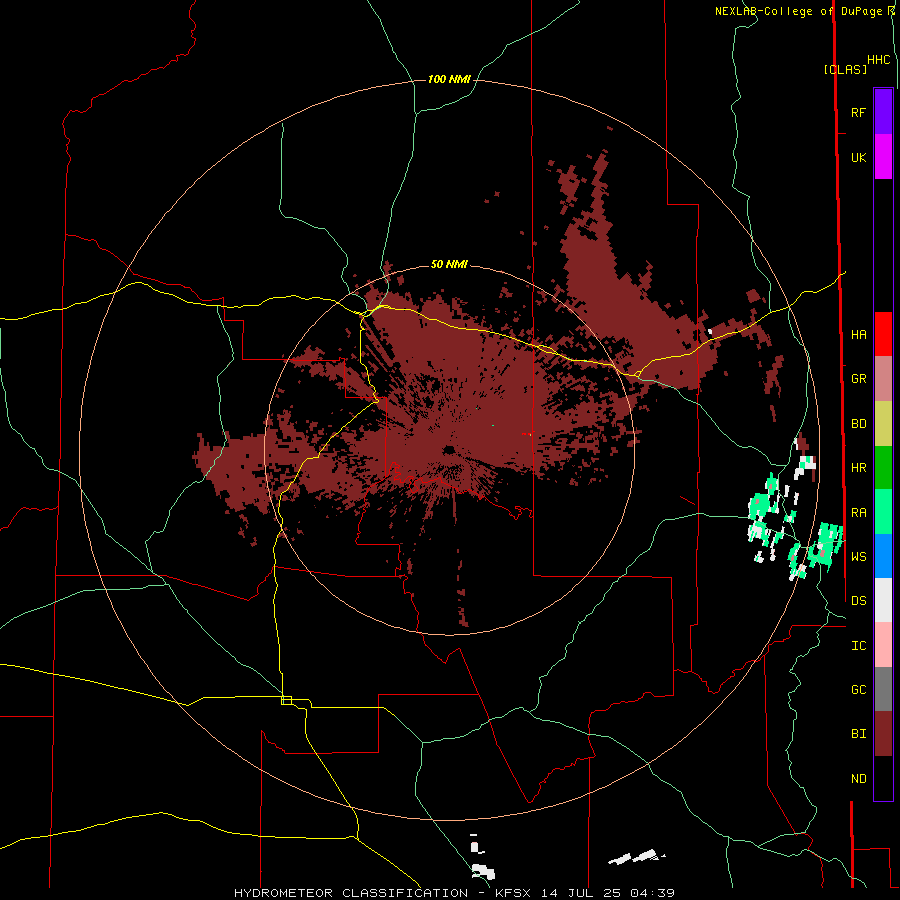Click the WS blue legend swatch
The width and height of the screenshot is (900, 900).
click(x=883, y=556)
